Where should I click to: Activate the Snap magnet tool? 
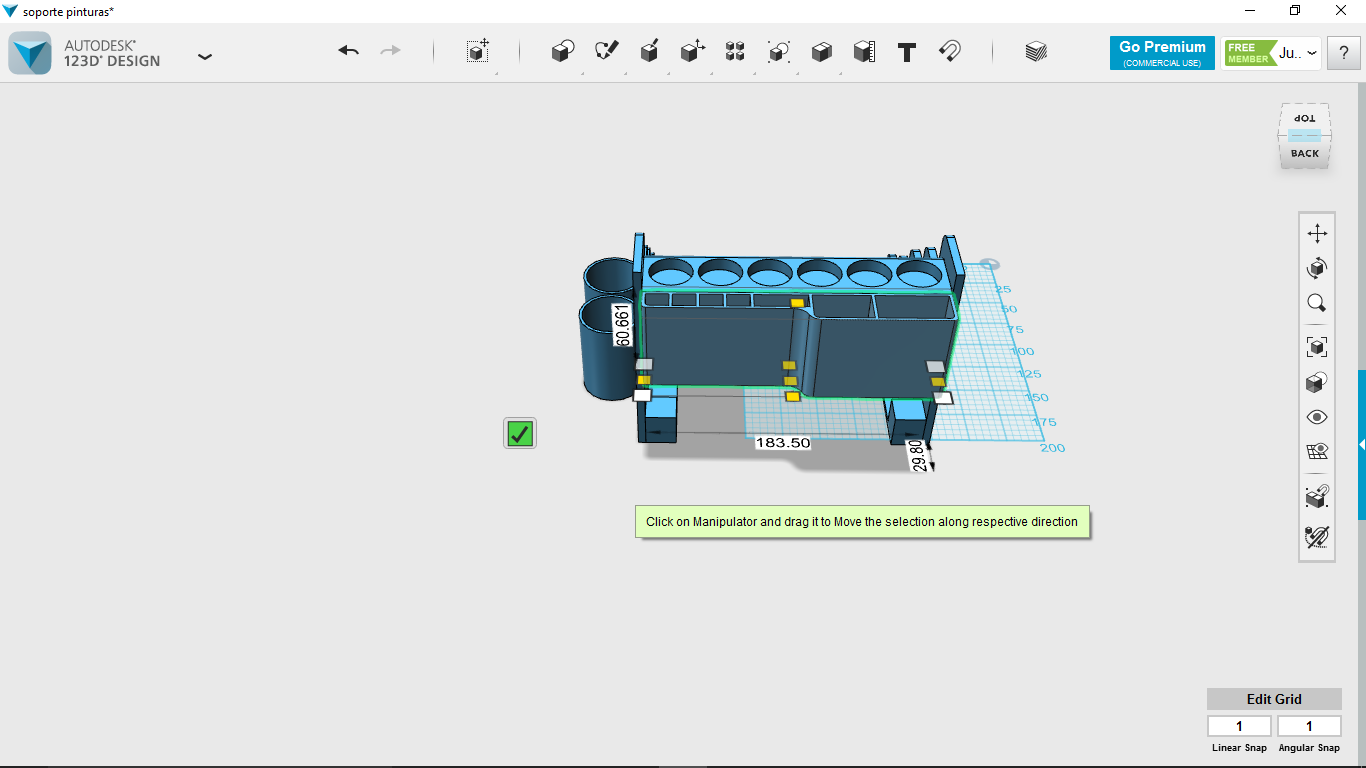point(950,51)
